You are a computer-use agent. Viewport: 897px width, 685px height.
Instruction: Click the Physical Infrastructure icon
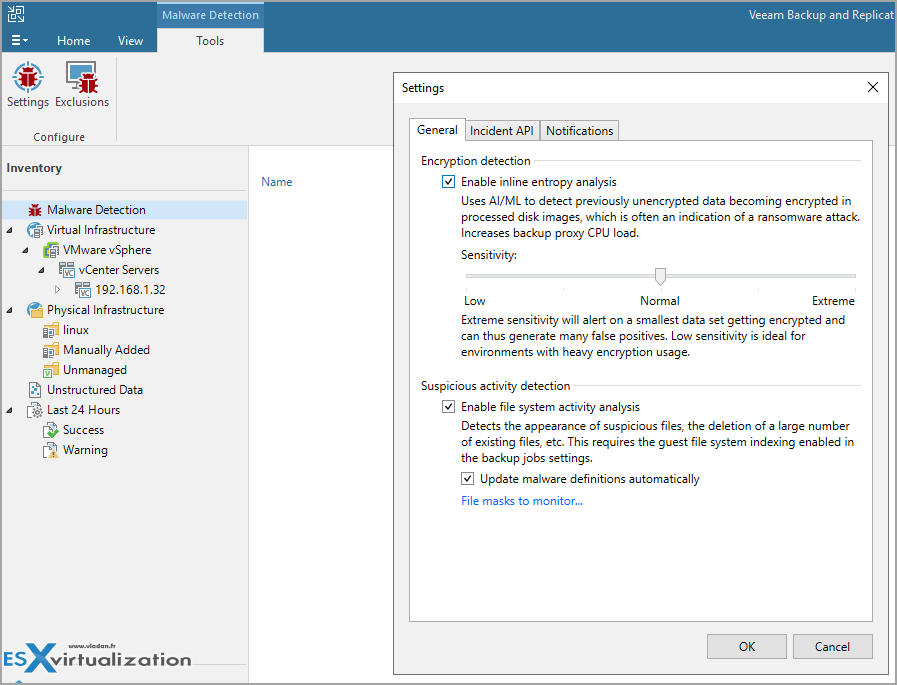[x=35, y=310]
